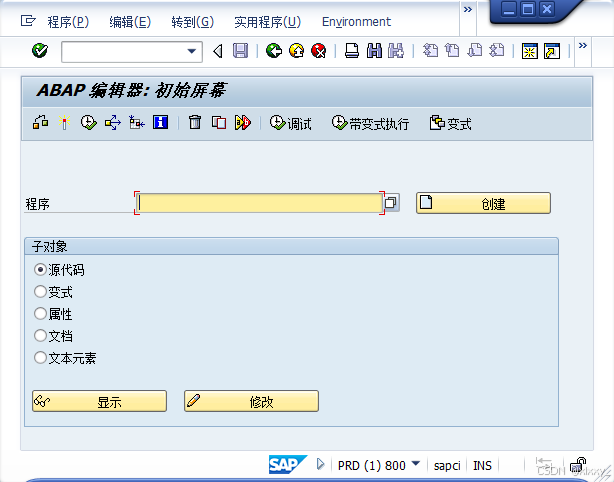Click the Generate Shortcut icon
614x482 pixels.
click(552, 51)
